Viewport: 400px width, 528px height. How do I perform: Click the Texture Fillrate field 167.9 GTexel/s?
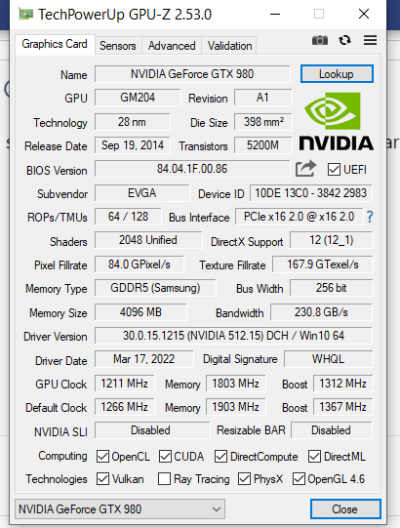pos(323,264)
